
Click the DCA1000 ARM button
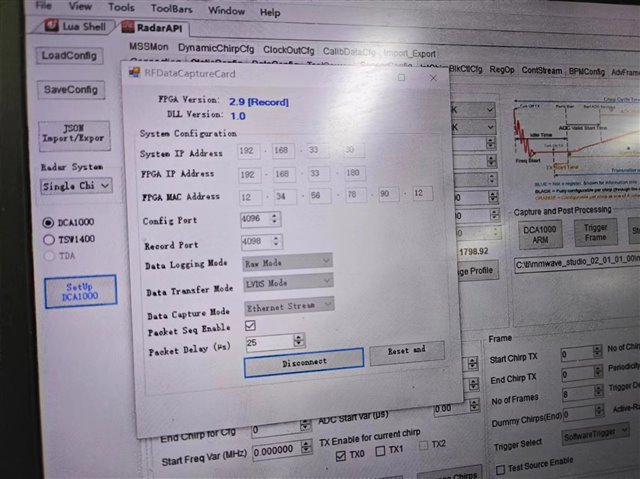coord(540,235)
